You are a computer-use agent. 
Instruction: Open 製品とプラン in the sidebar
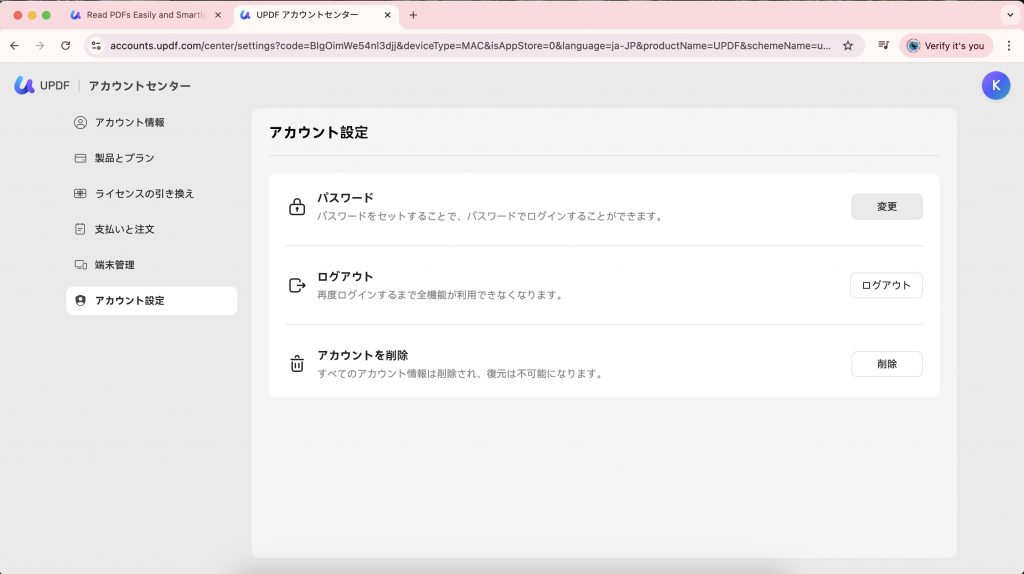[152, 158]
